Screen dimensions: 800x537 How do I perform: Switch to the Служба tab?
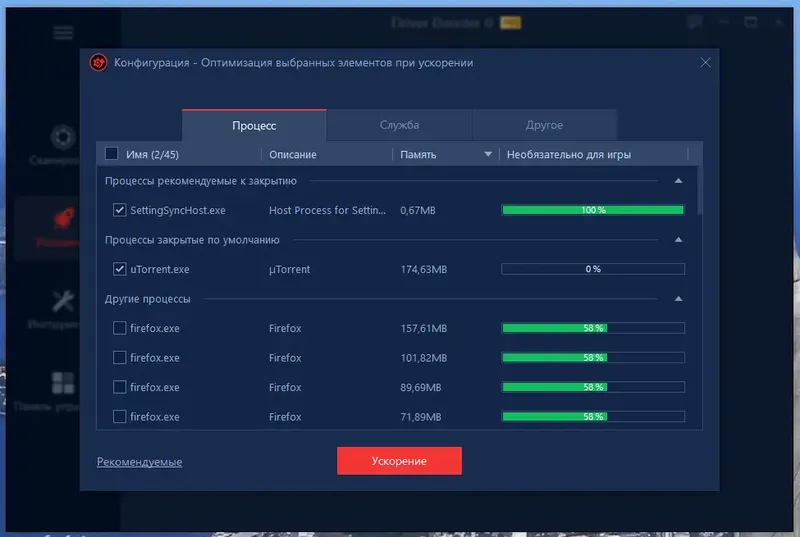tap(399, 125)
